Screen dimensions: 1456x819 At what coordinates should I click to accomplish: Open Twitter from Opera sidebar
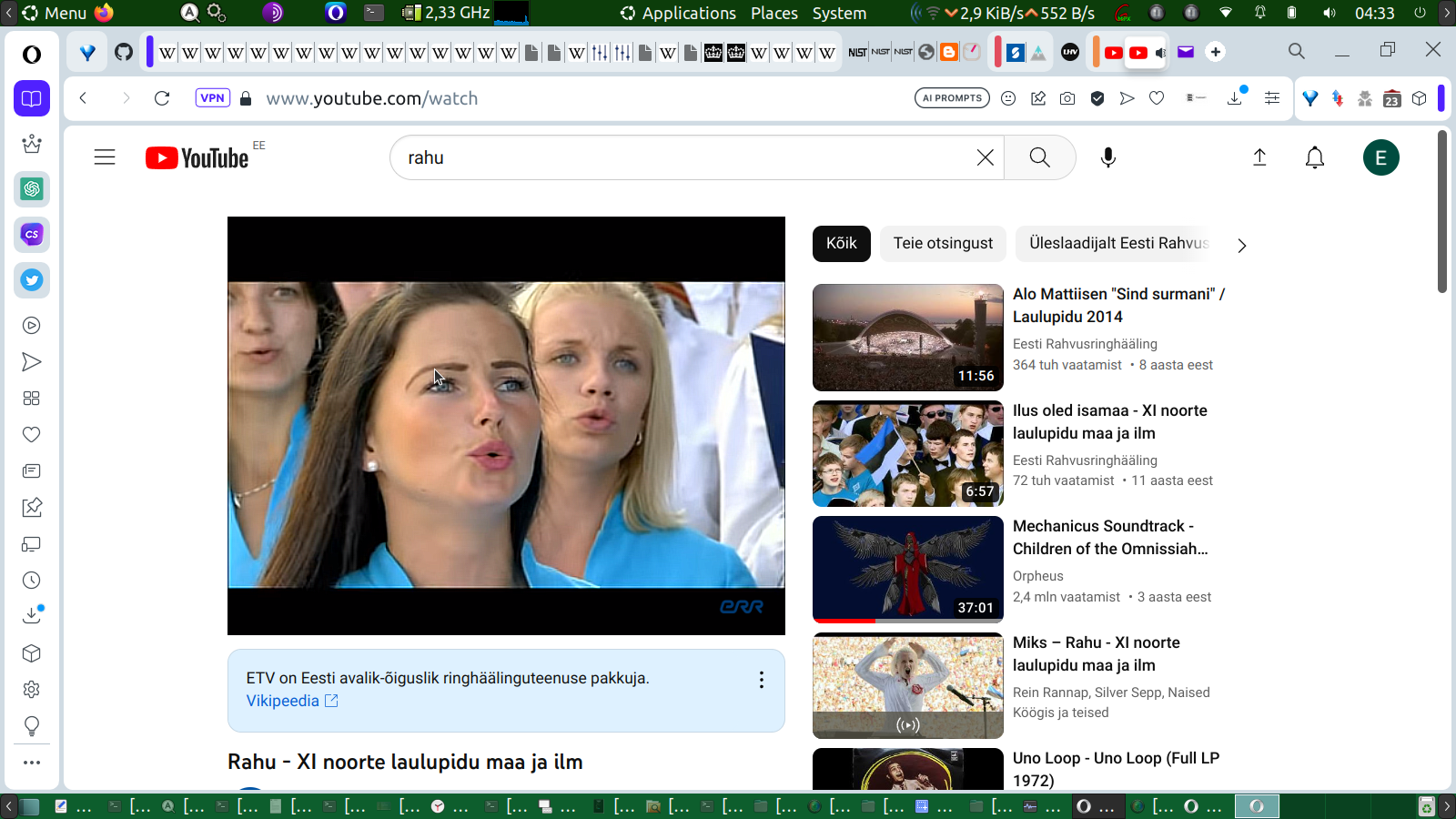click(x=32, y=280)
